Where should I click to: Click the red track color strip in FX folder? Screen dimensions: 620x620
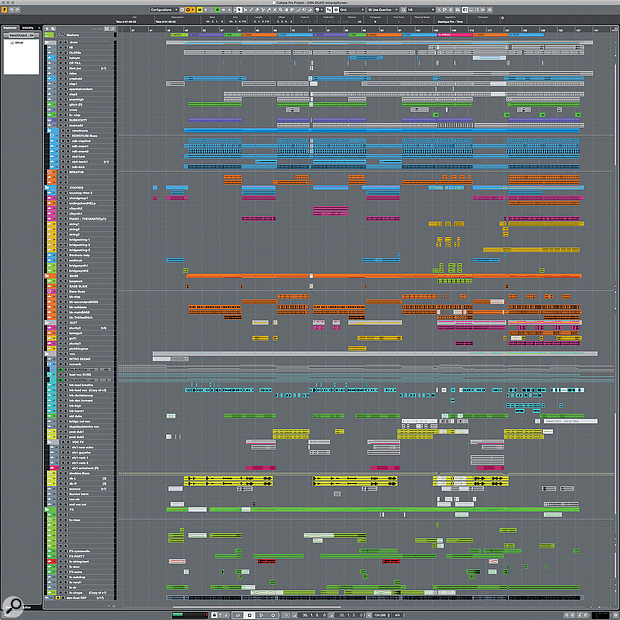point(52,561)
